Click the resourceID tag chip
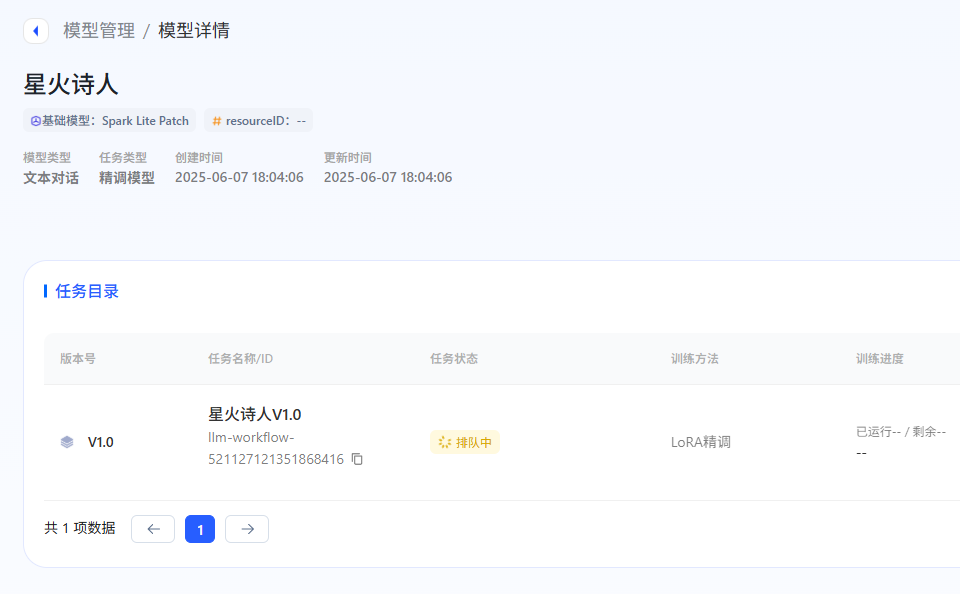The height and width of the screenshot is (594, 960). click(x=259, y=120)
